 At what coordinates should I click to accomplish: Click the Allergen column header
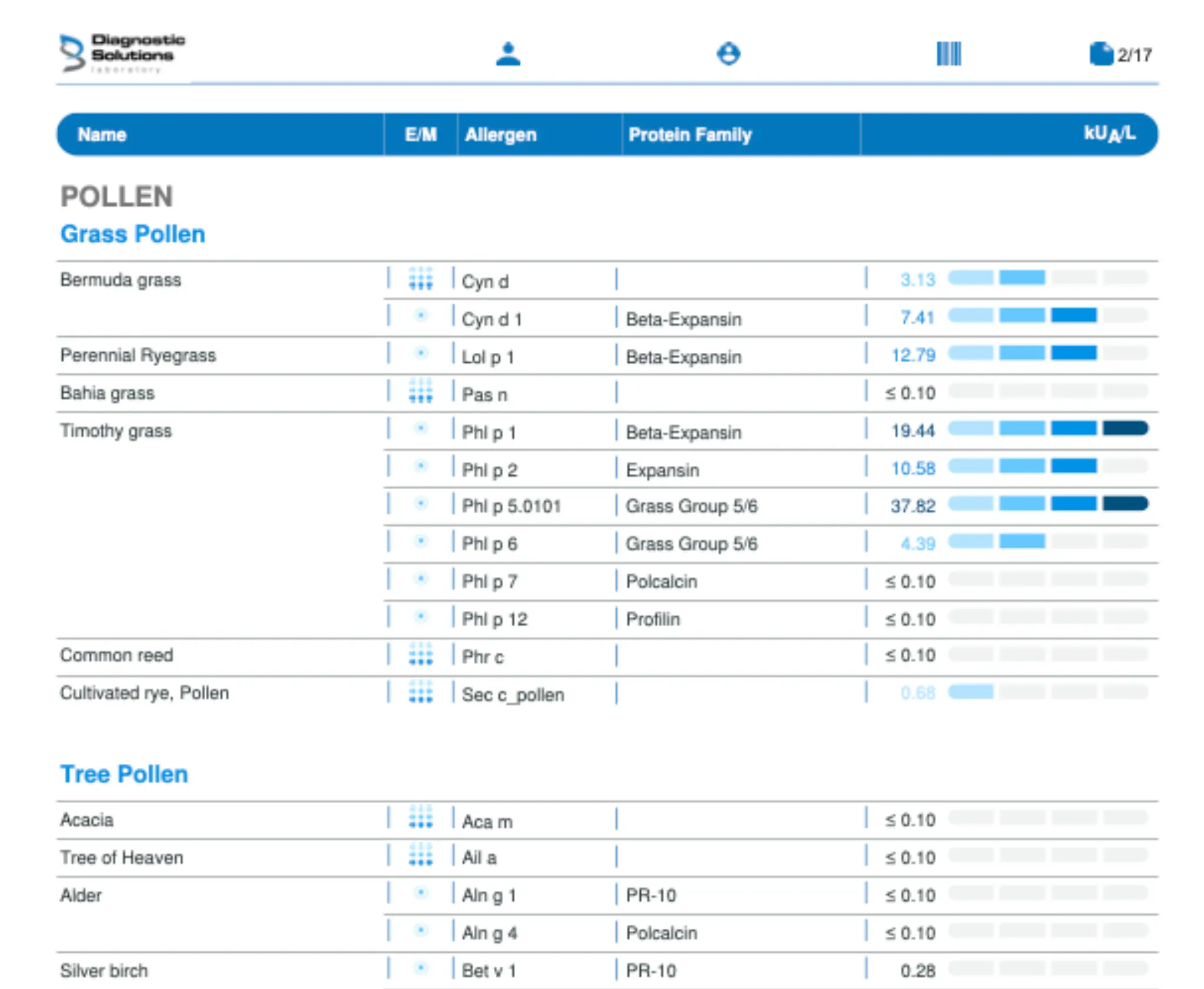tap(500, 135)
